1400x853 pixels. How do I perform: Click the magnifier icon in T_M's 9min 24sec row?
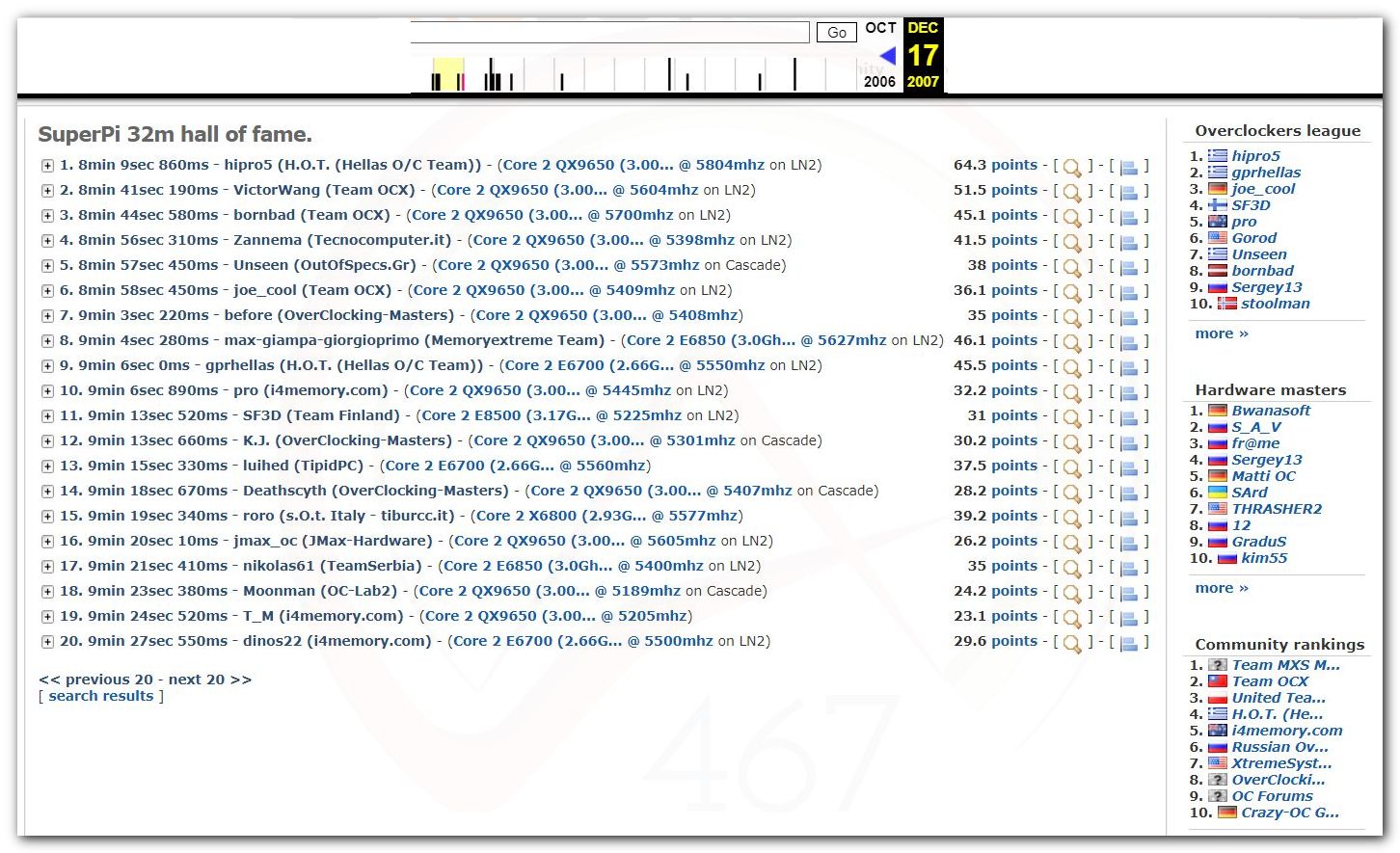pyautogui.click(x=1071, y=618)
